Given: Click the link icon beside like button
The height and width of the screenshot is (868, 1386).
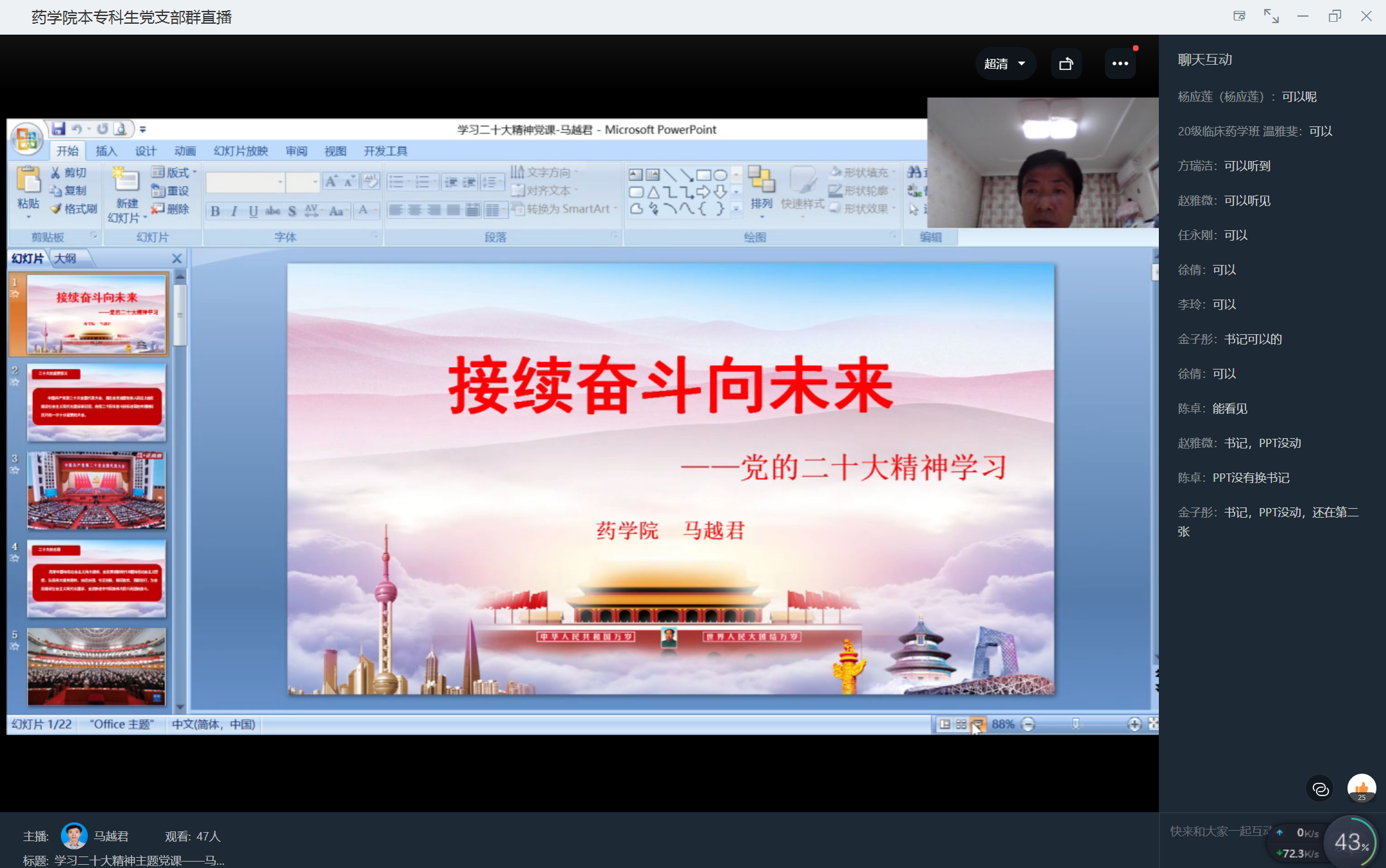Looking at the screenshot, I should [x=1320, y=788].
